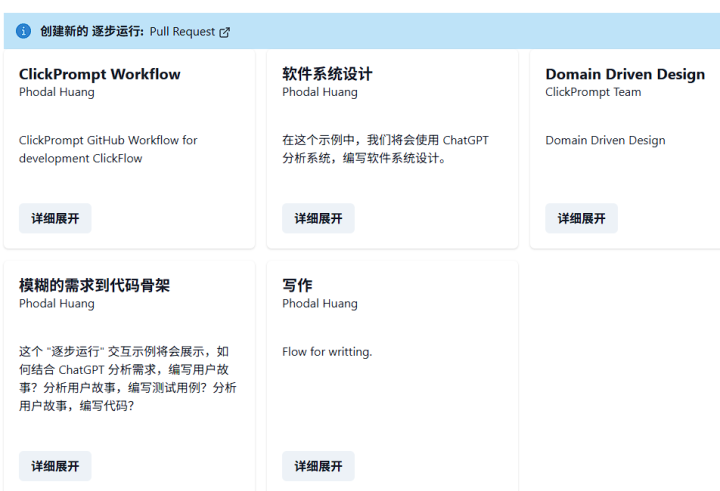
Task: Click Phodal Huang under ClickPrompt Workflow
Action: (57, 92)
